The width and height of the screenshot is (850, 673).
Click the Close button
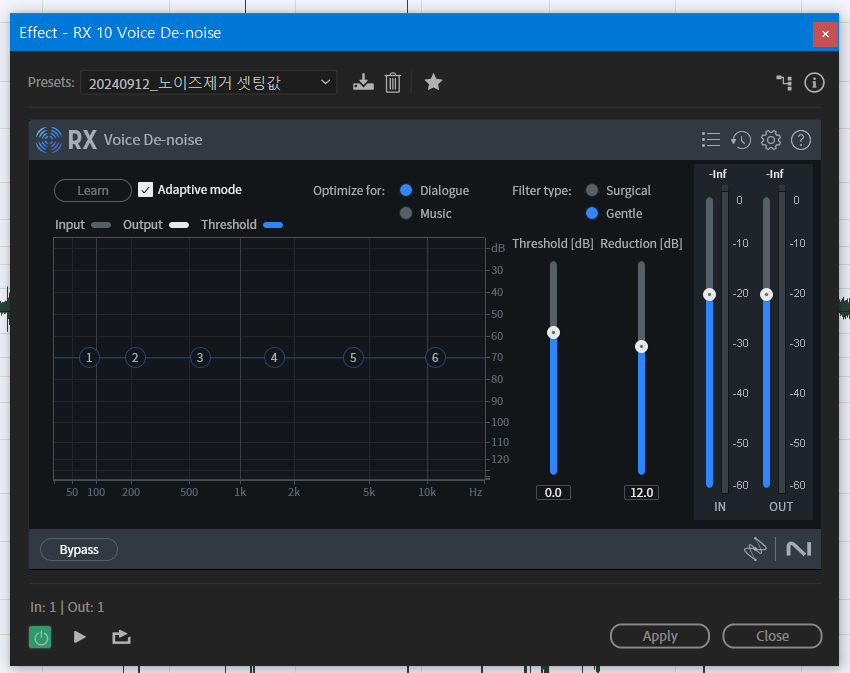pos(772,636)
